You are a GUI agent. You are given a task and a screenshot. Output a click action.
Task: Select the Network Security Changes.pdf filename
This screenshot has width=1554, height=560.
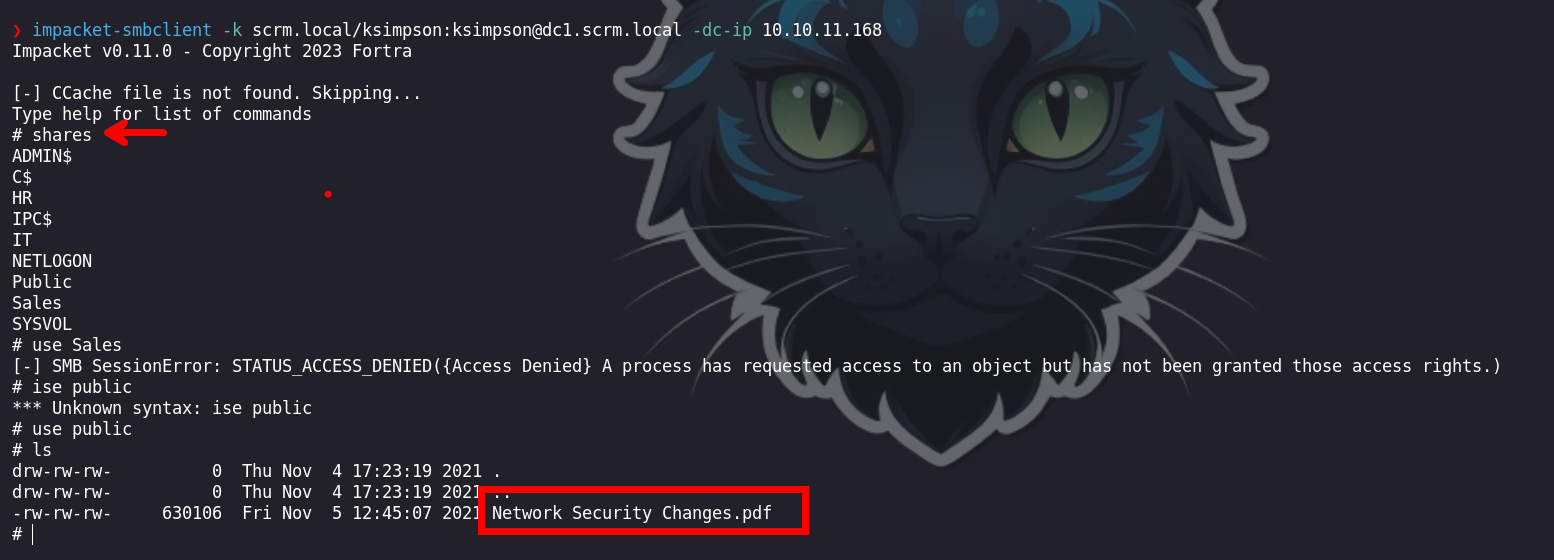coord(631,513)
